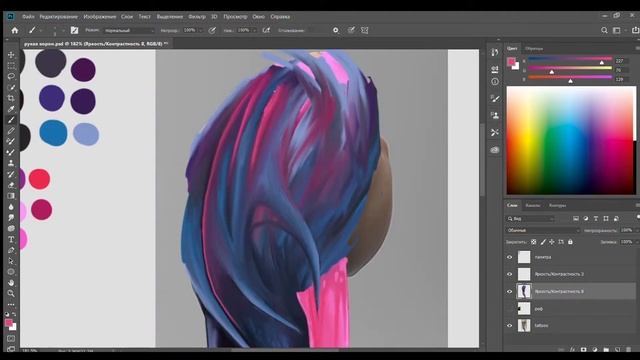Select the Type tool
This screenshot has height=360, width=640.
click(x=11, y=239)
